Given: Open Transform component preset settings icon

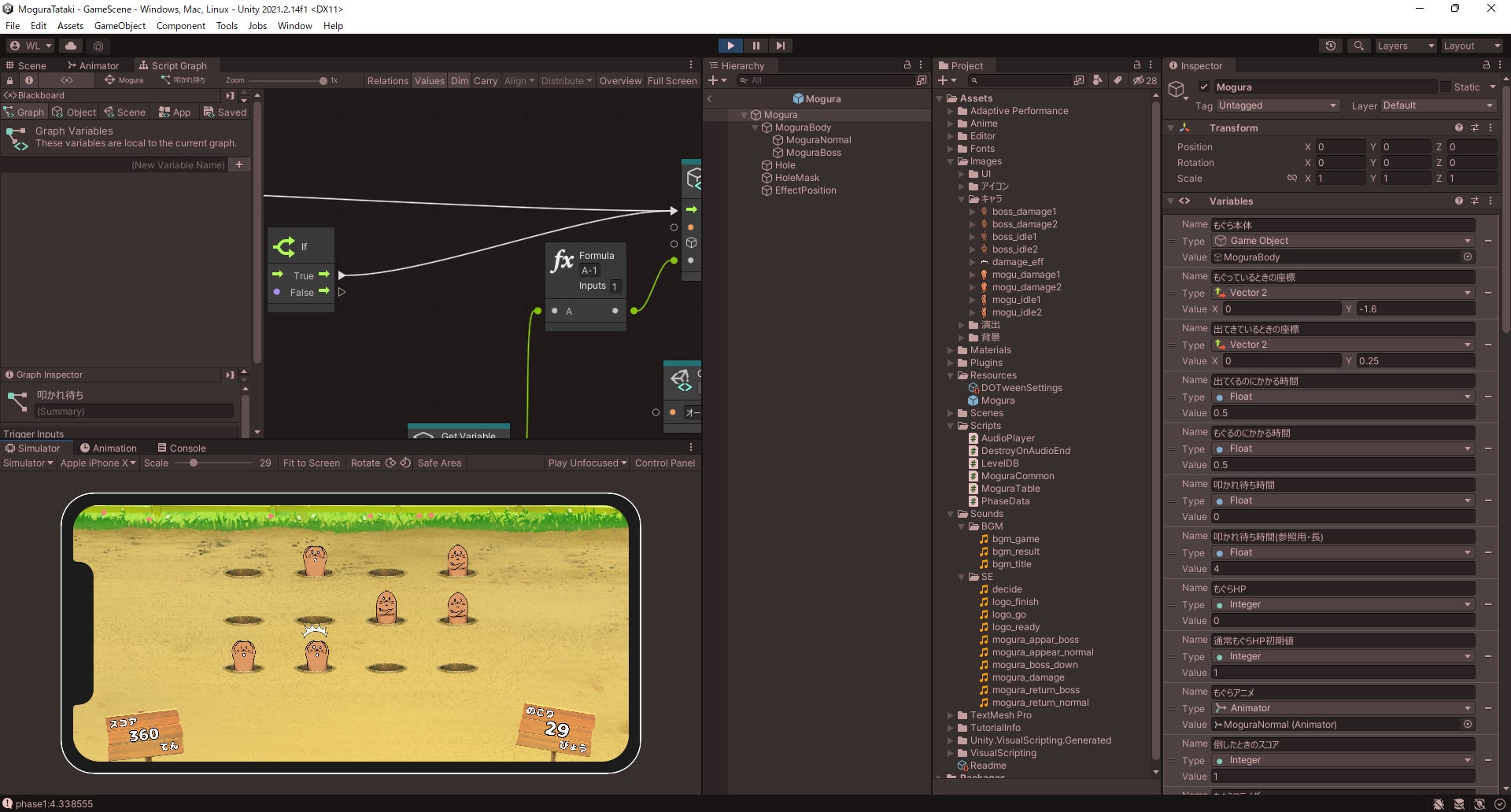Looking at the screenshot, I should coord(1474,127).
